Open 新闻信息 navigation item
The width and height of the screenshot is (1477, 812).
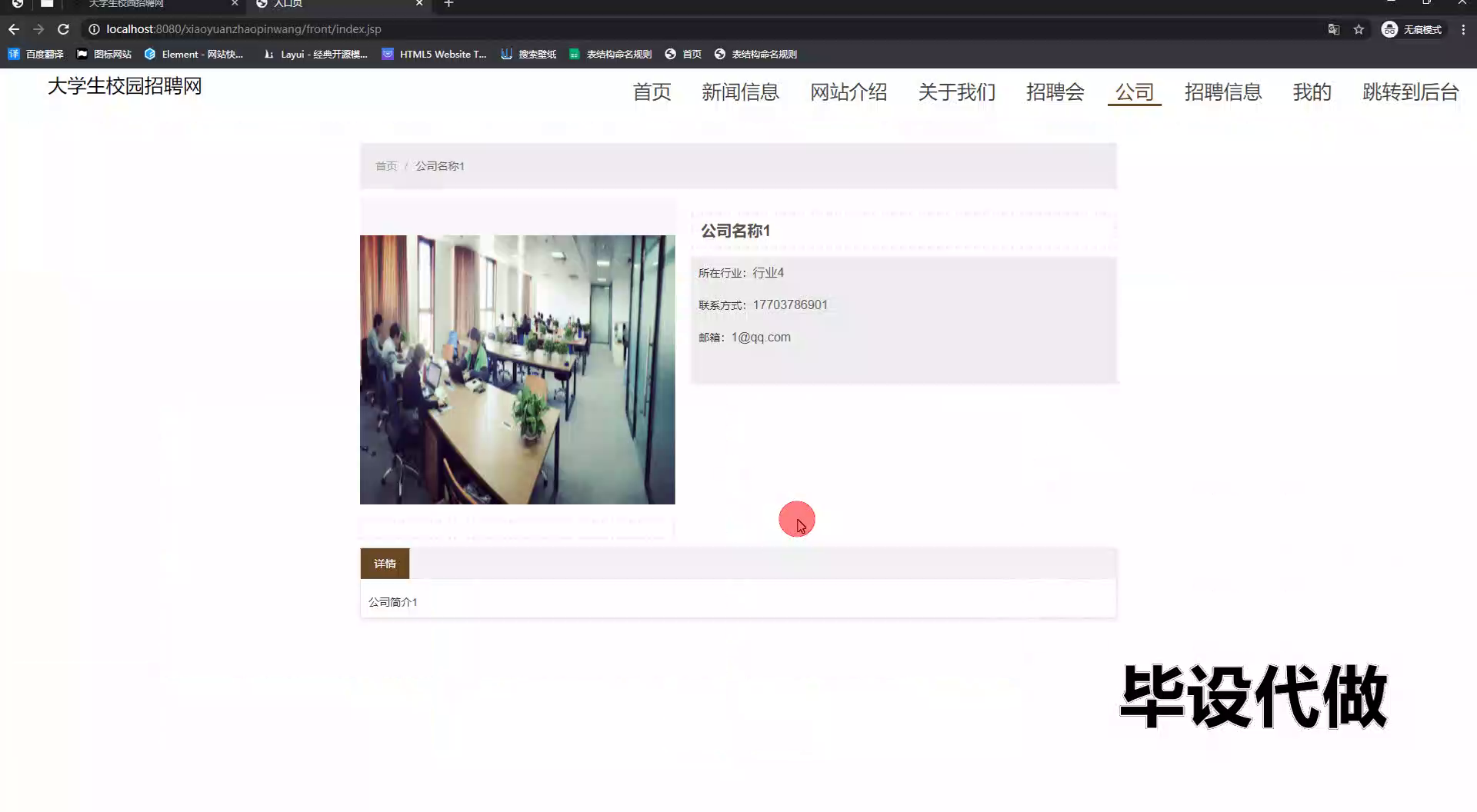740,92
